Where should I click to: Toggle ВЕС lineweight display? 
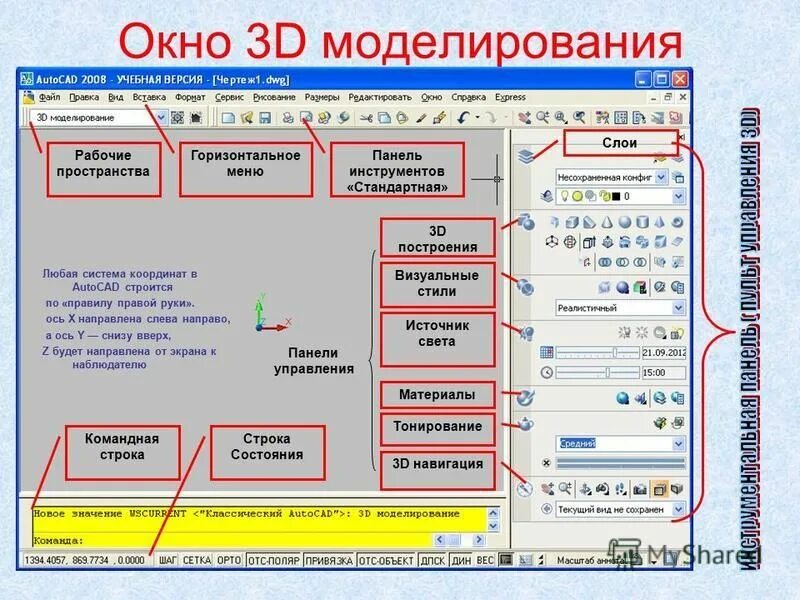(485, 560)
